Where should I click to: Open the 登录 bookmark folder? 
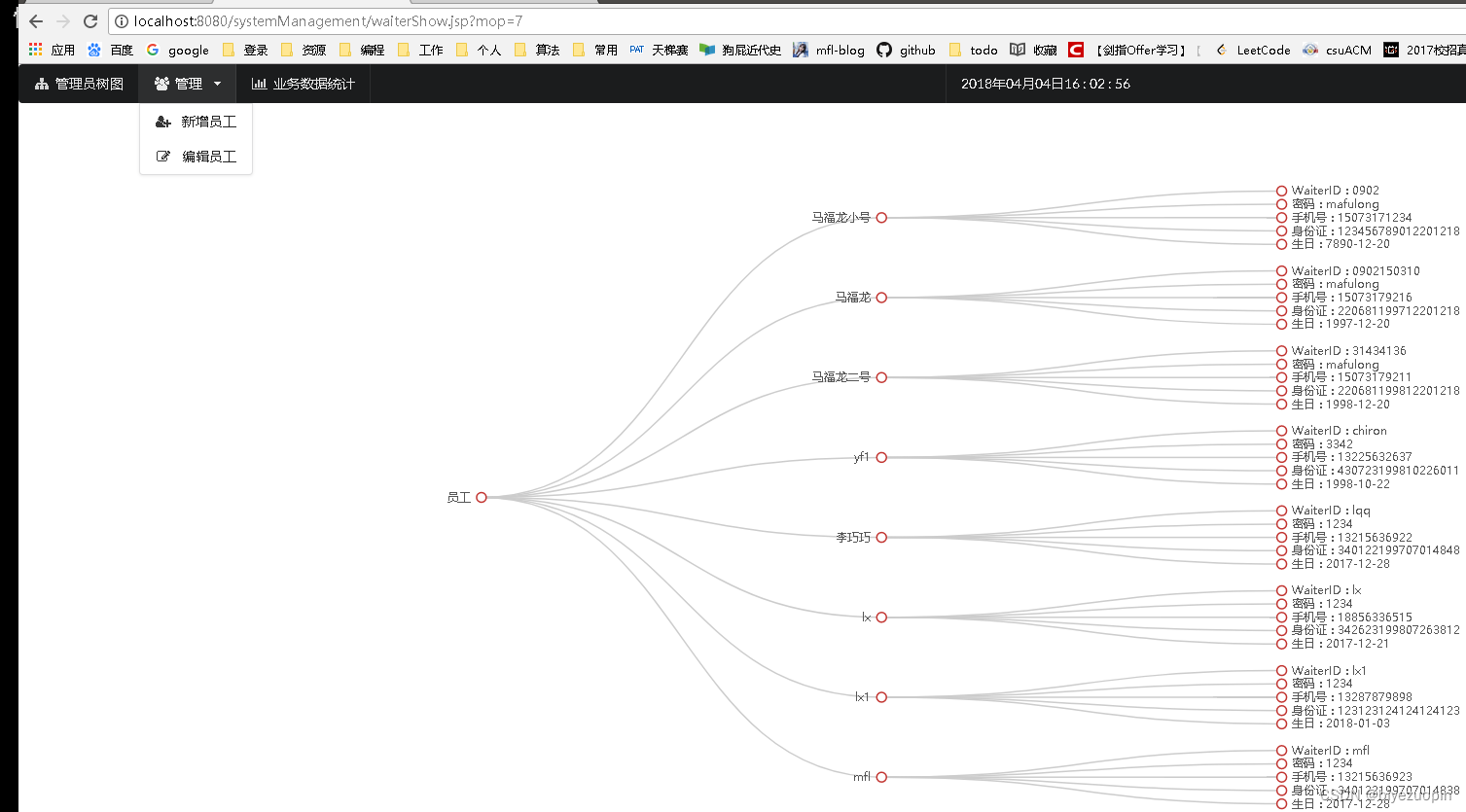click(245, 50)
